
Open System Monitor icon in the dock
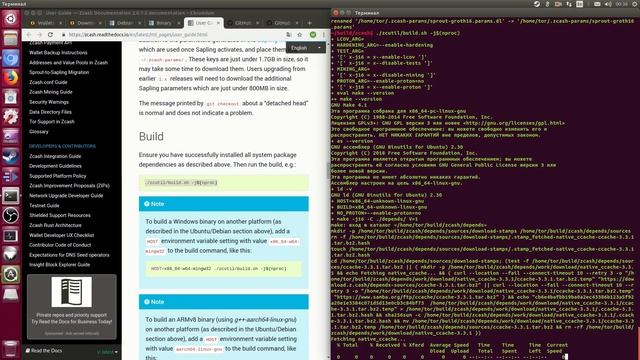(x=11, y=236)
